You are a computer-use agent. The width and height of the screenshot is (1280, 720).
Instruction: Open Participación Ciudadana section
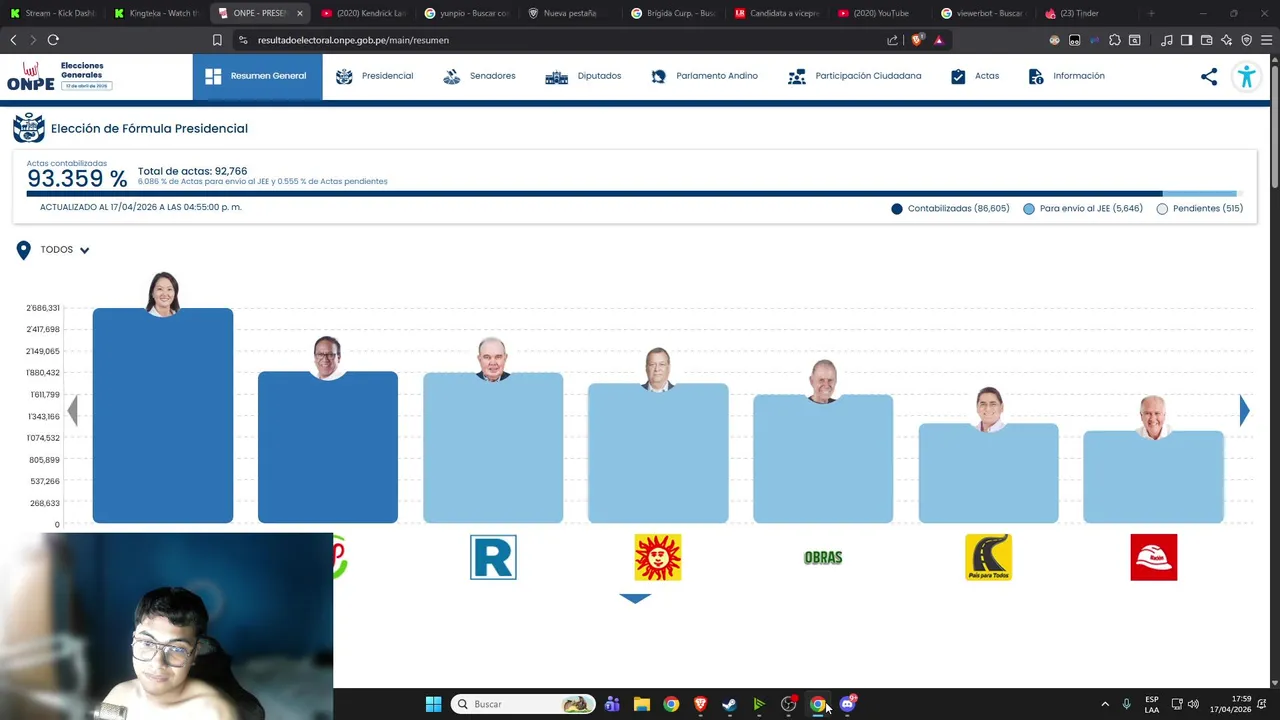(854, 76)
